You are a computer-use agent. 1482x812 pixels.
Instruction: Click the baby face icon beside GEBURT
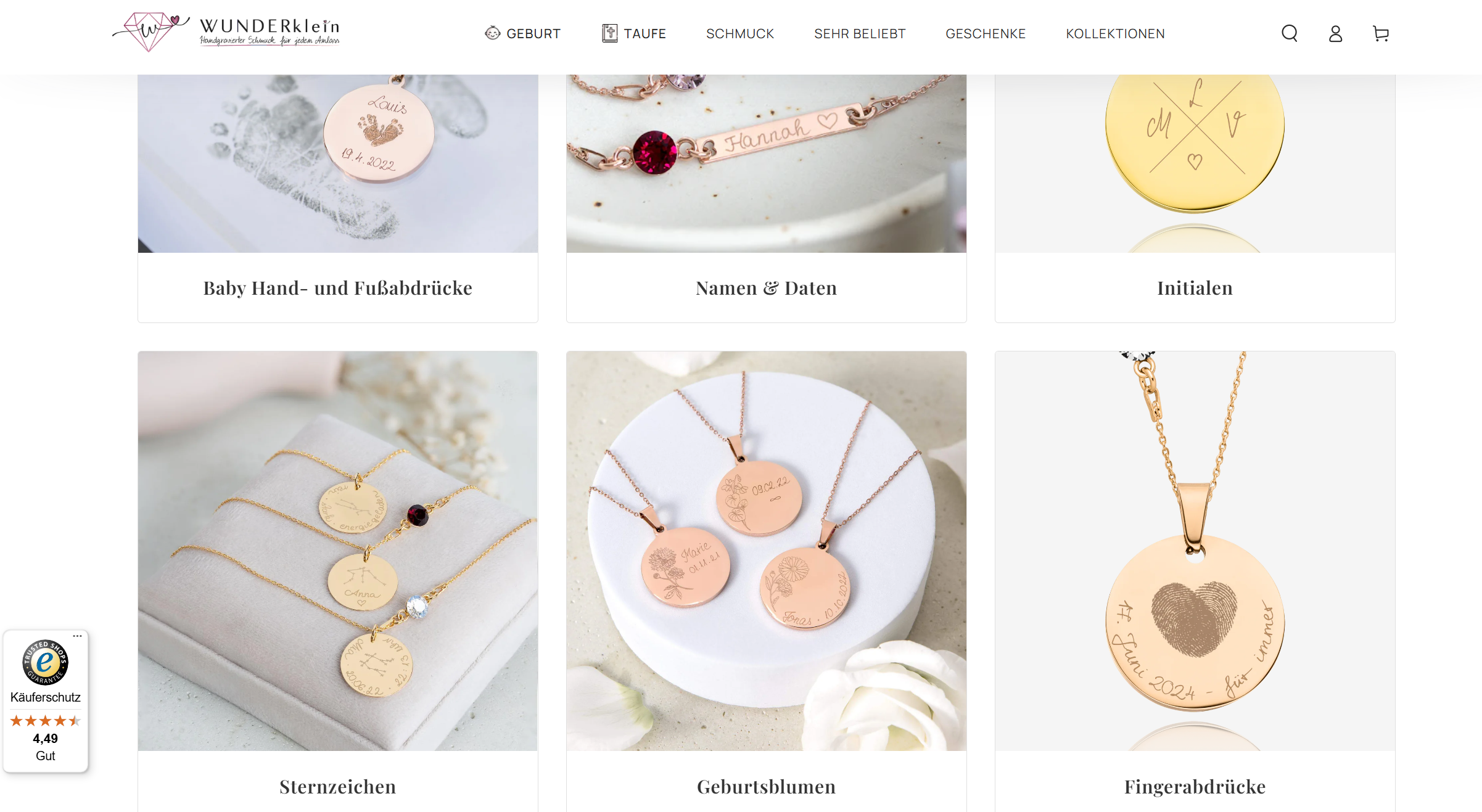click(x=492, y=33)
